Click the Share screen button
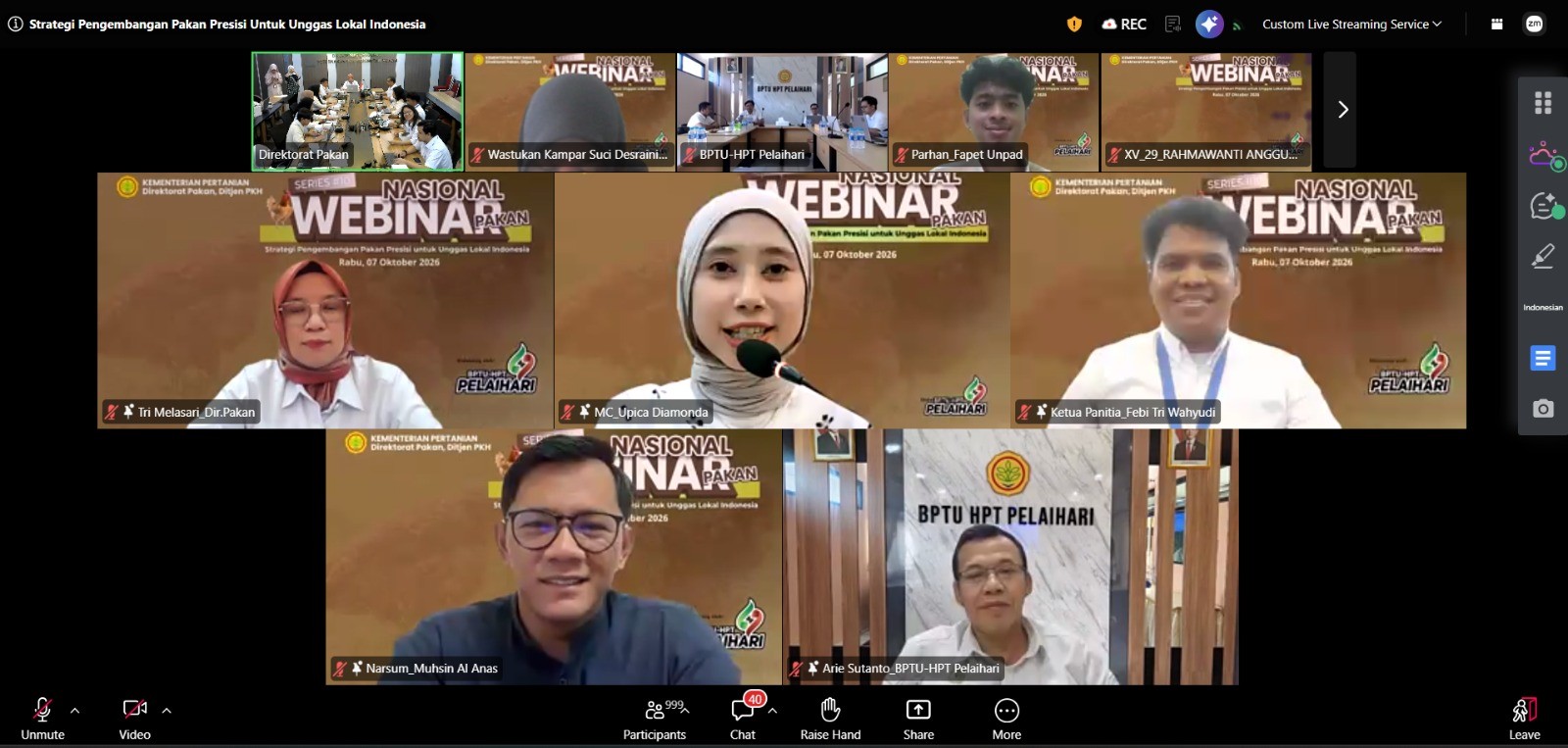 (918, 719)
